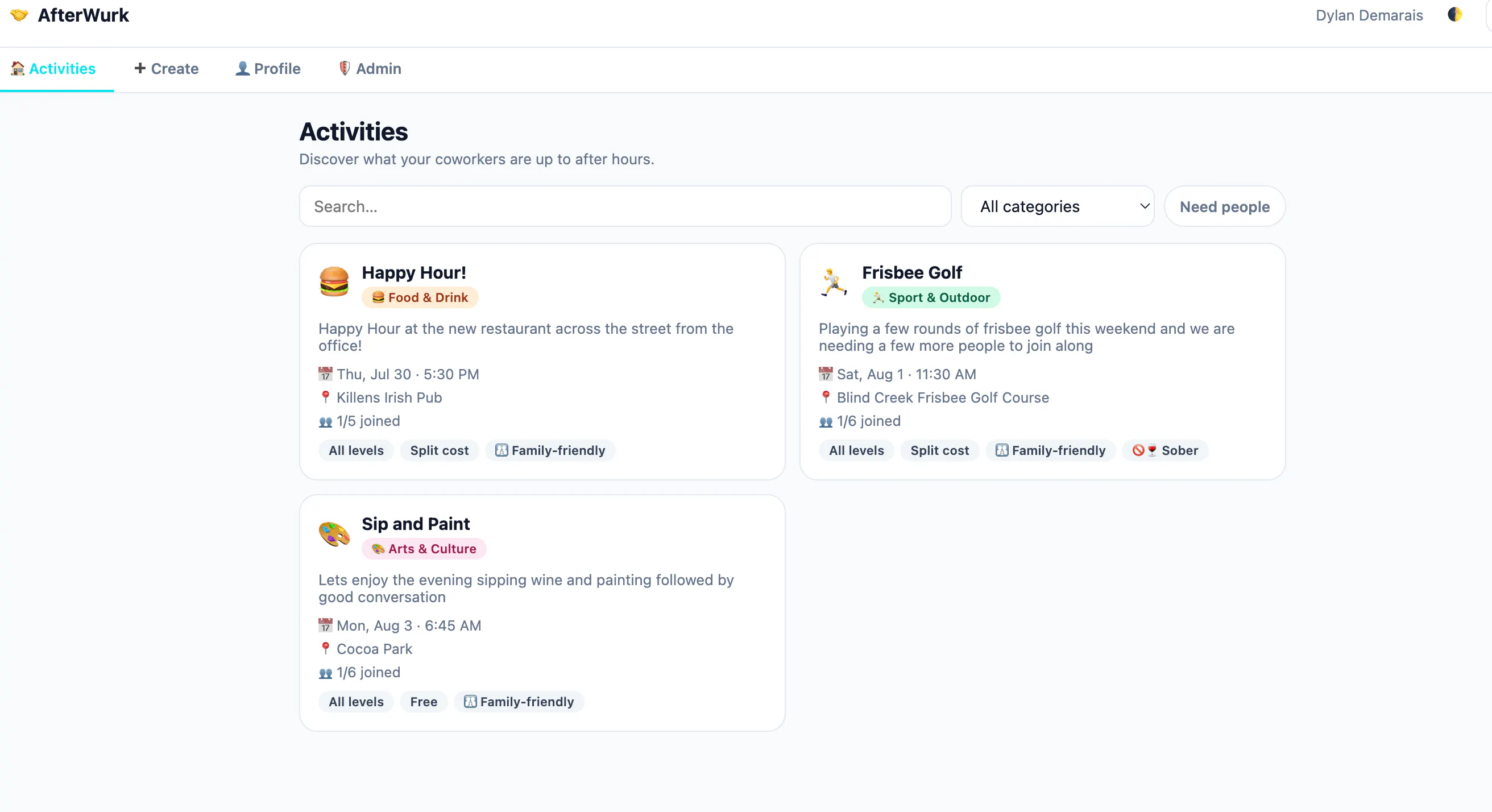
Task: Click the Happy Hour description paragraph
Action: coord(526,337)
